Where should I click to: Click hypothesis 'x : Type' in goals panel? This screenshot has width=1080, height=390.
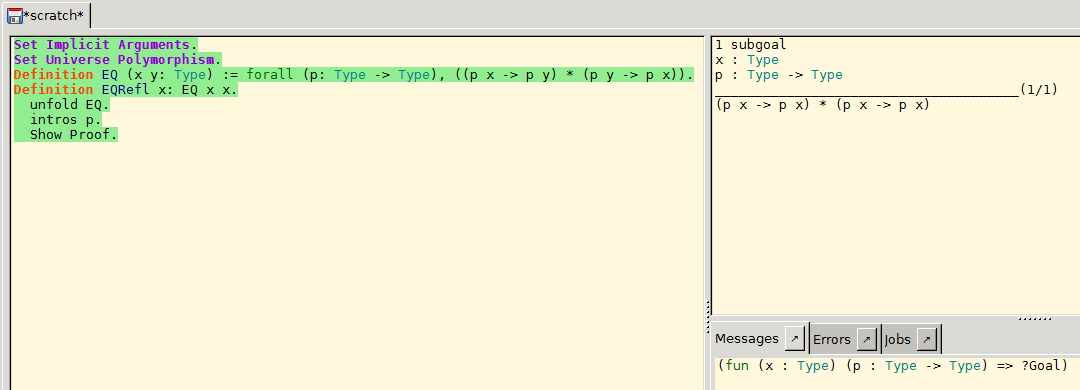point(747,60)
